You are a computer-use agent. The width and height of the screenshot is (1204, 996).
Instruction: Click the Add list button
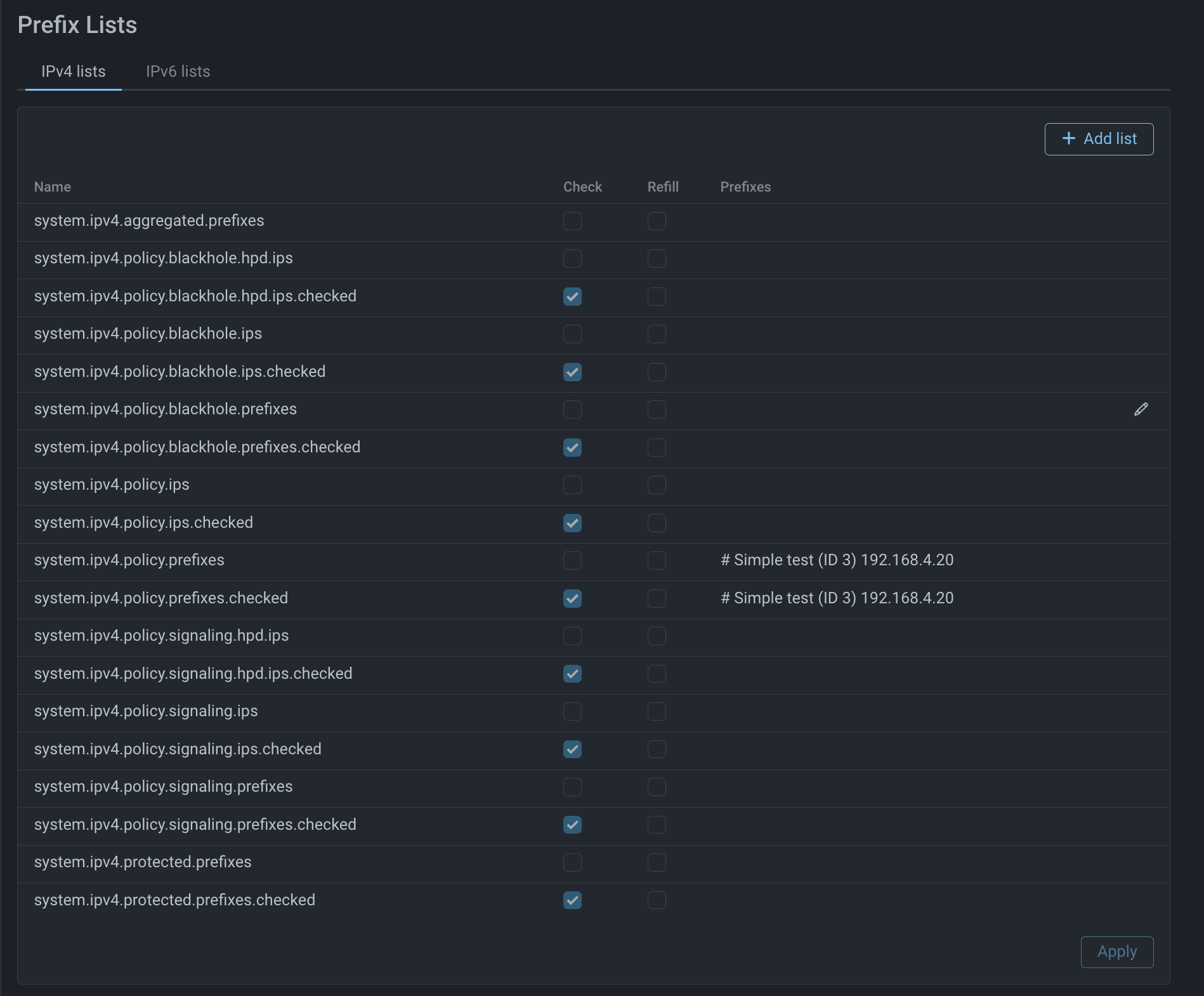tap(1099, 139)
